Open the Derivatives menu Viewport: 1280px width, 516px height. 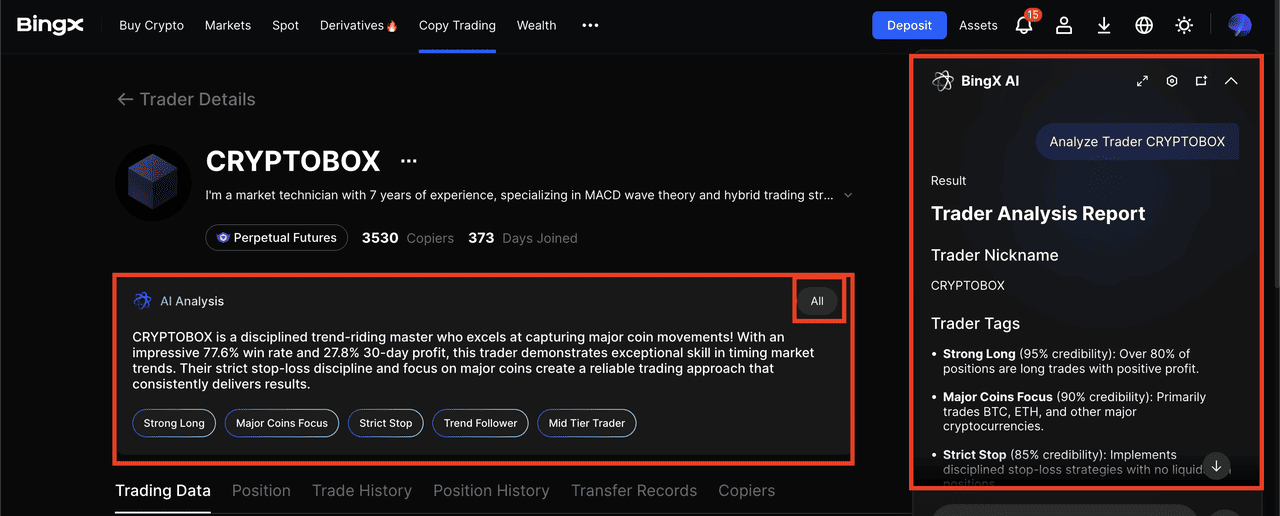[358, 26]
